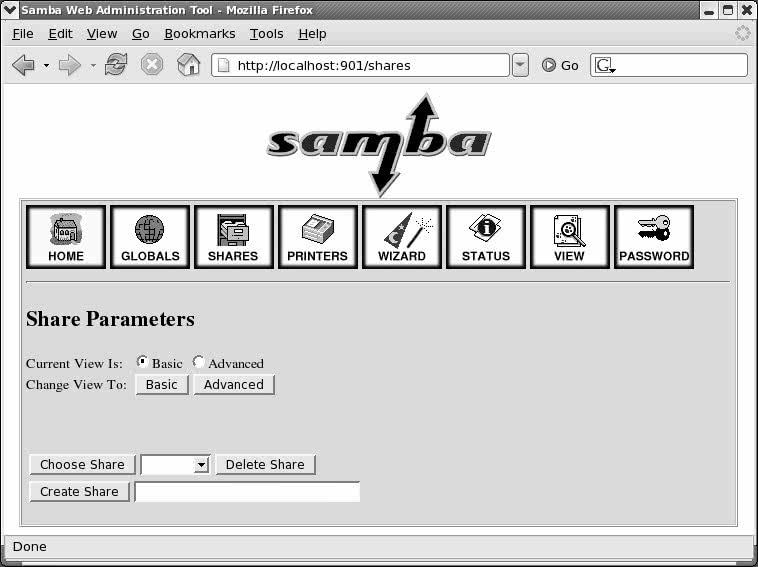The width and height of the screenshot is (758, 567).
Task: Open the VIEW magnifier icon
Action: coord(570,237)
